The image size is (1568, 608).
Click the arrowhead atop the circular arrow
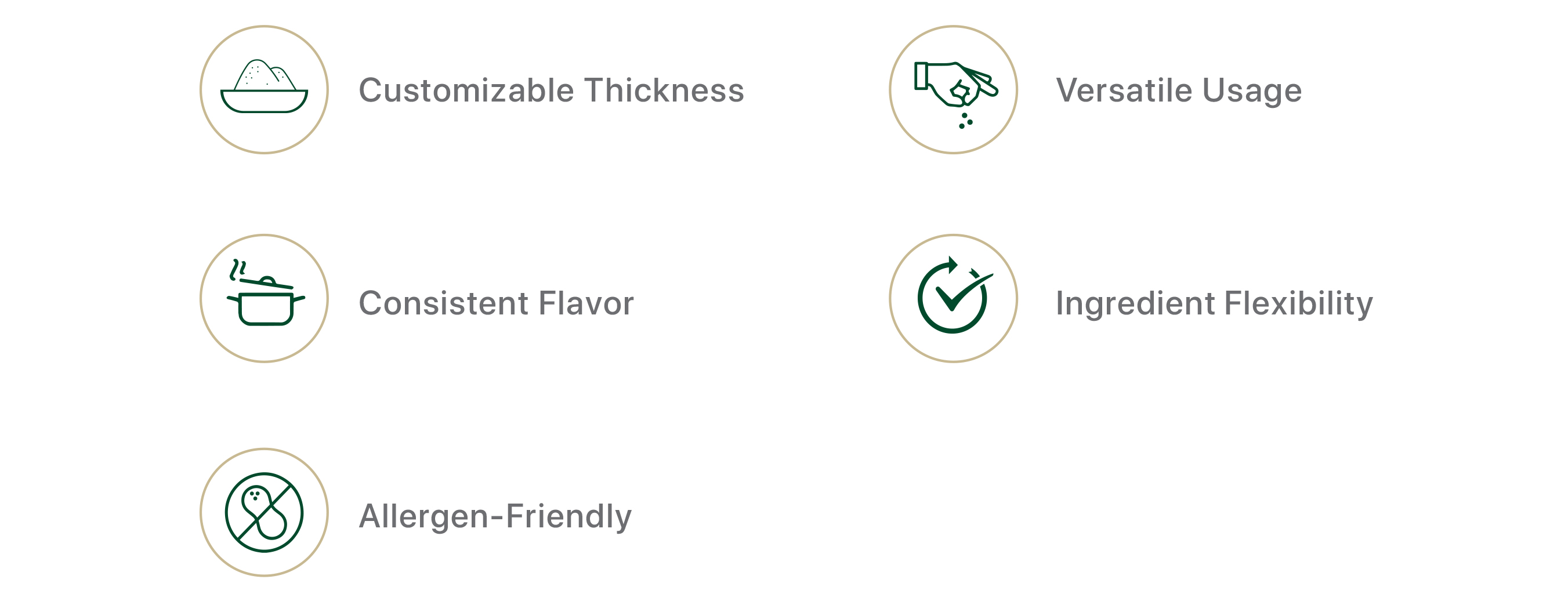952,265
